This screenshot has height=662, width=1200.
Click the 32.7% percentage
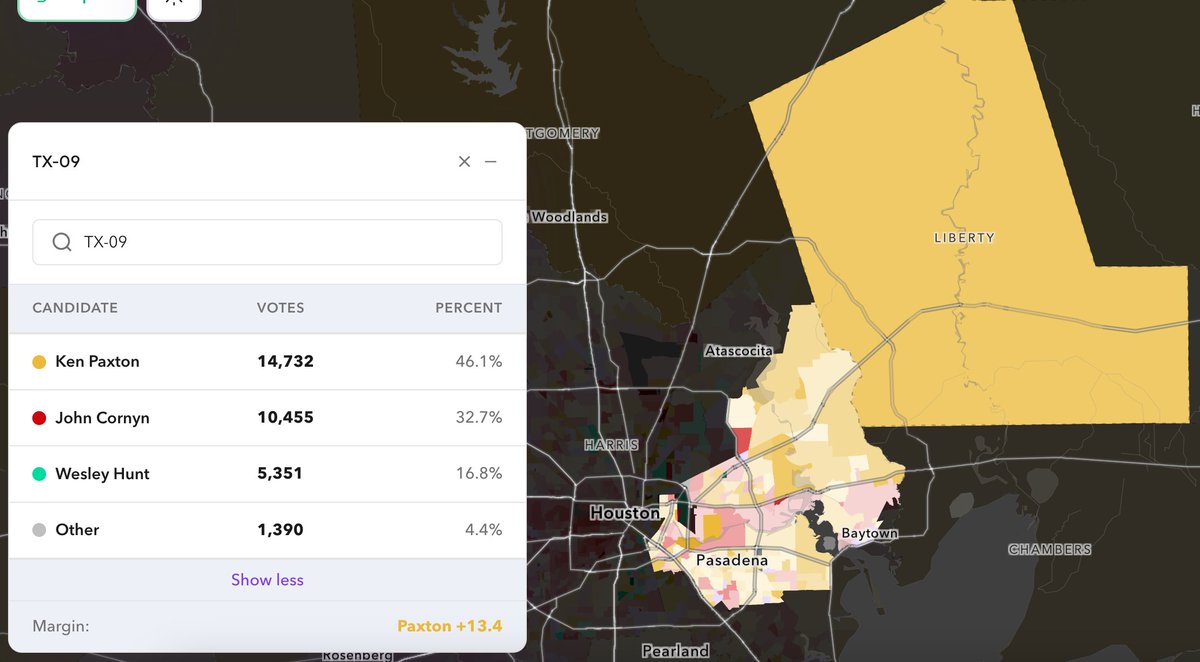tap(479, 418)
